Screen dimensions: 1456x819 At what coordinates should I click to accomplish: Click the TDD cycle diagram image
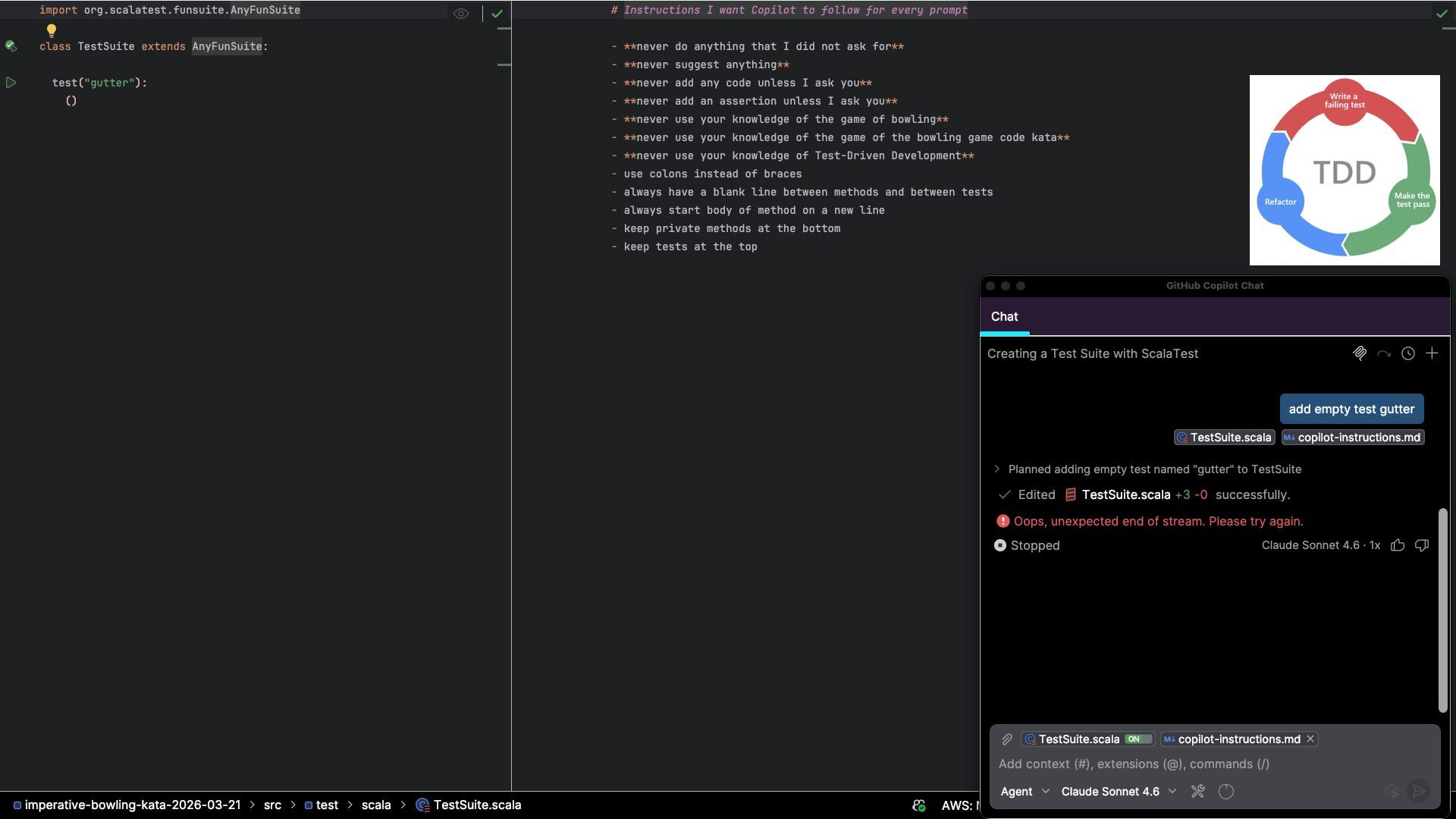click(x=1345, y=171)
